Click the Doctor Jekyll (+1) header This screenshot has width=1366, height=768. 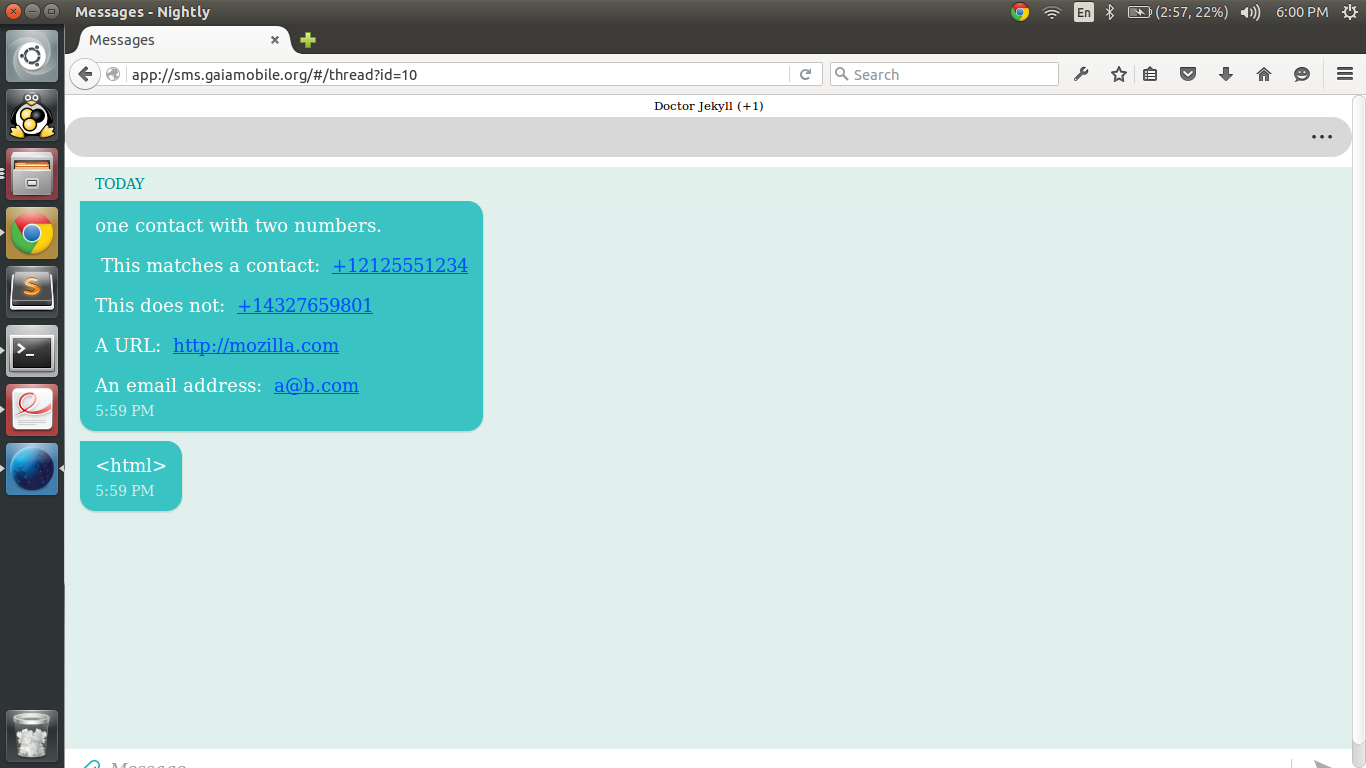pos(708,106)
